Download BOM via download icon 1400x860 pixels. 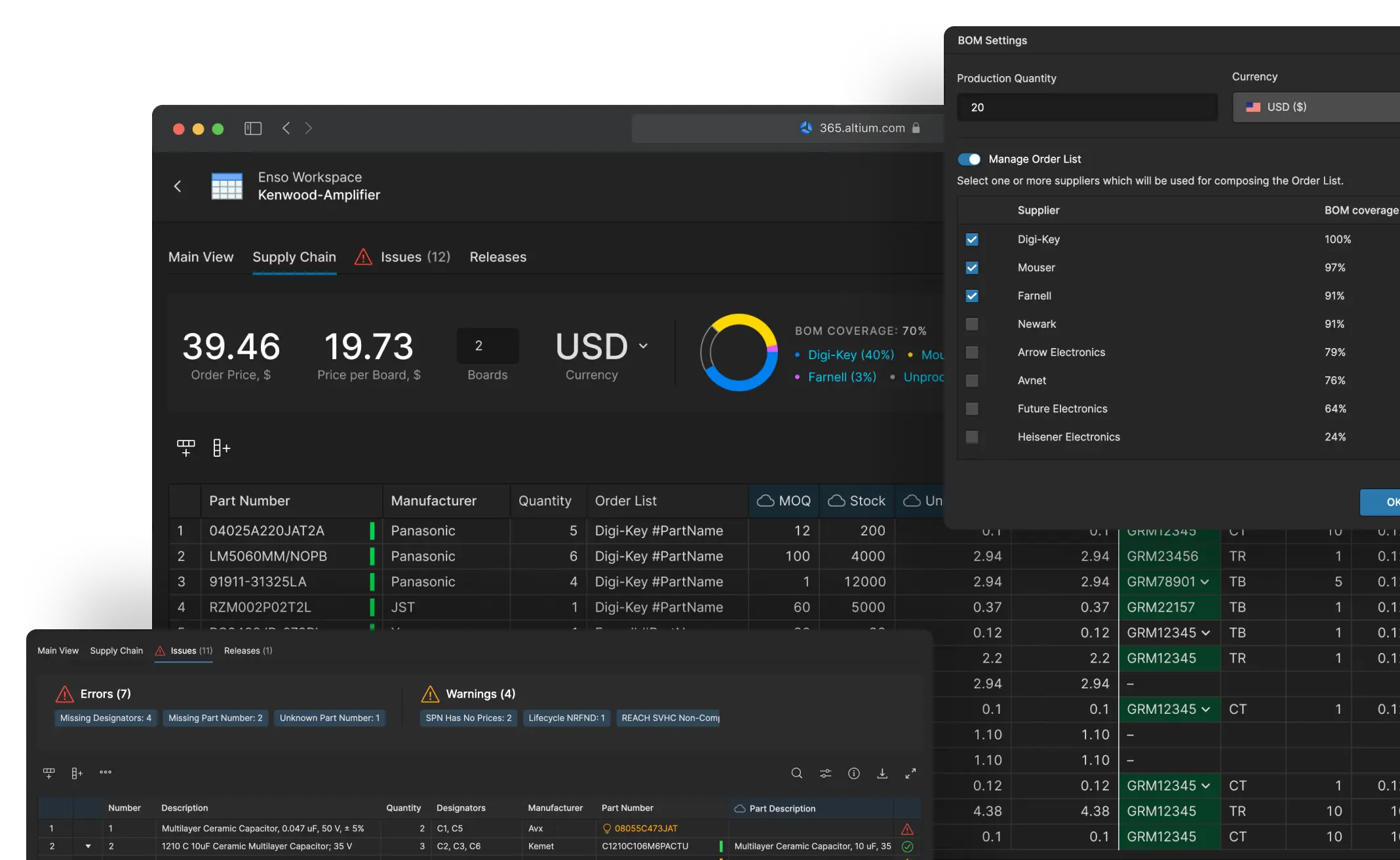882,773
